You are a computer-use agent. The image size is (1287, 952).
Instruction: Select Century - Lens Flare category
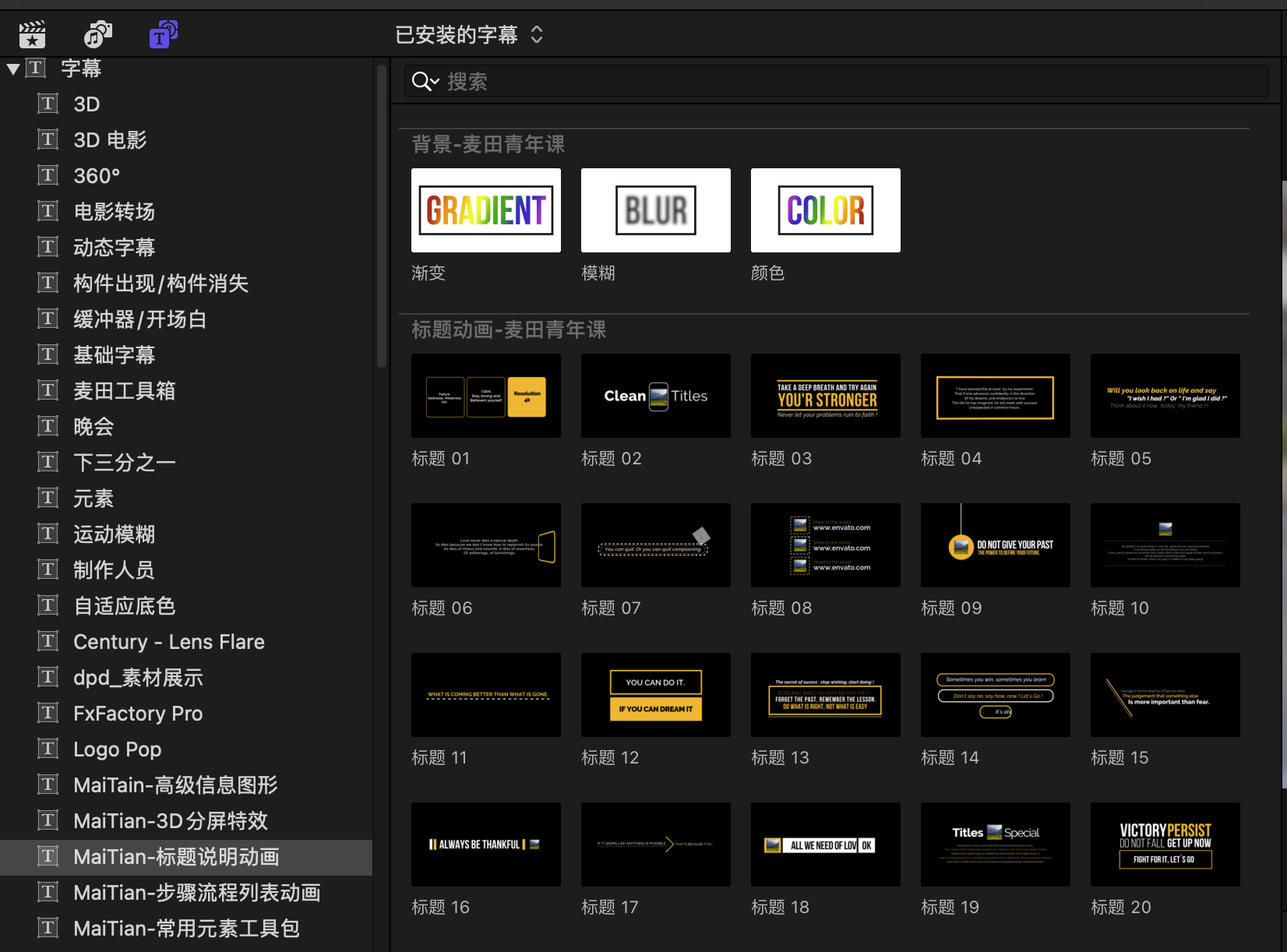pyautogui.click(x=187, y=642)
